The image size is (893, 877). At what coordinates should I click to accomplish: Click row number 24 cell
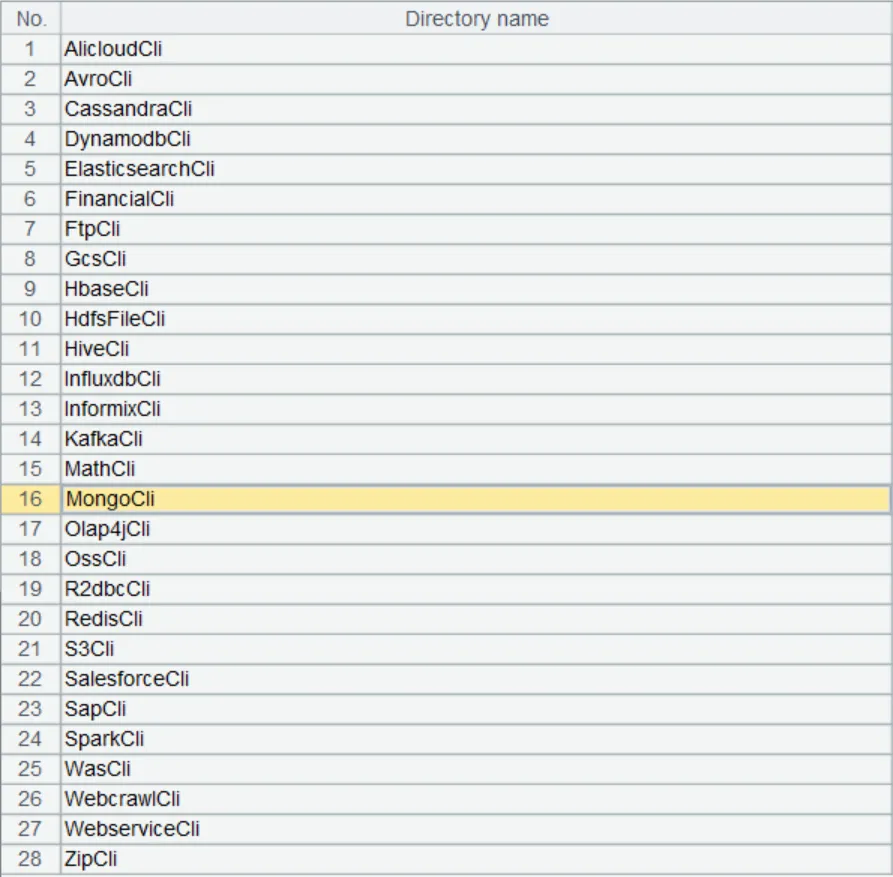(31, 739)
